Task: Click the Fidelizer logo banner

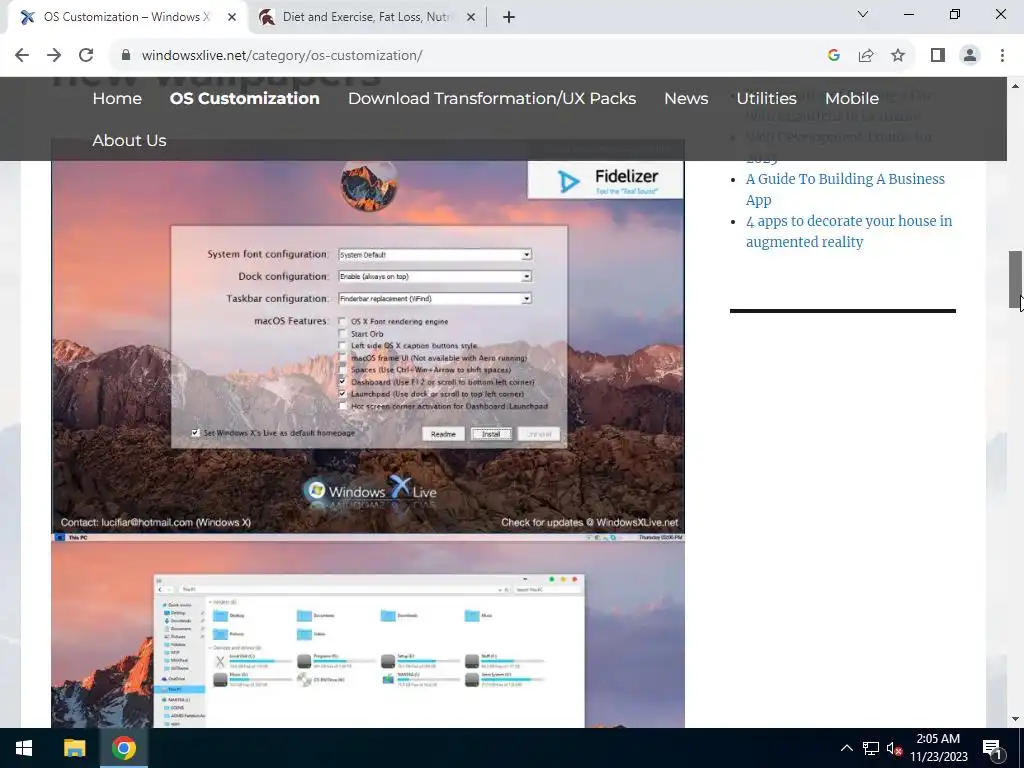Action: coord(605,181)
